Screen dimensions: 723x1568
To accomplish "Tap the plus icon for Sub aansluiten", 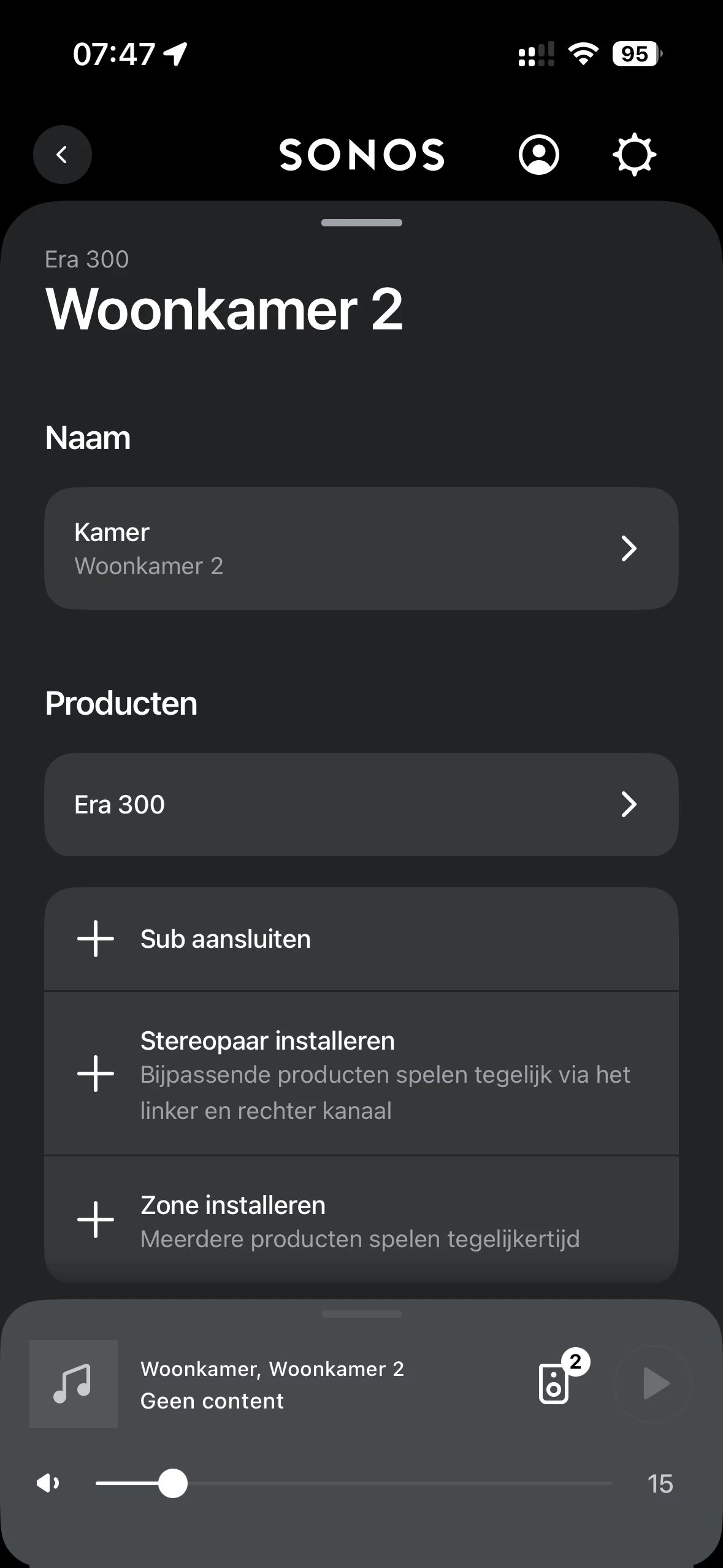I will pos(96,939).
